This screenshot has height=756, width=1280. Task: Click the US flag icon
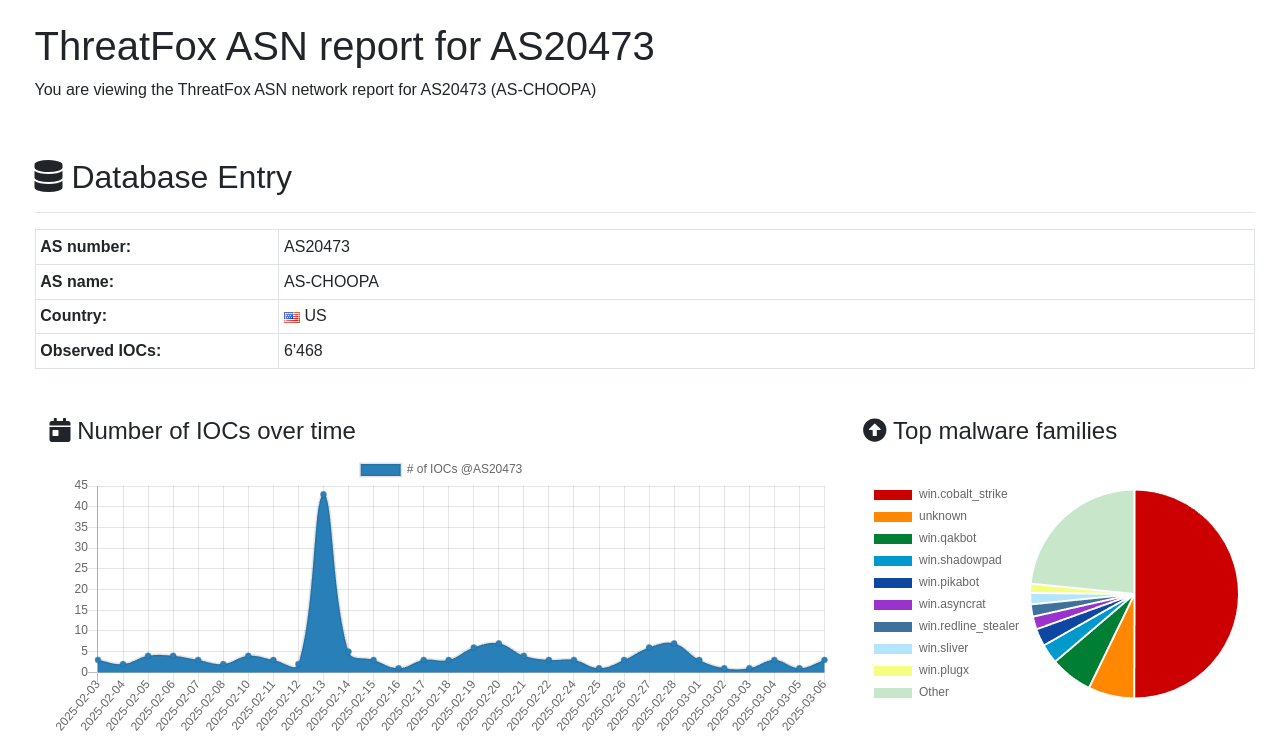[x=292, y=317]
